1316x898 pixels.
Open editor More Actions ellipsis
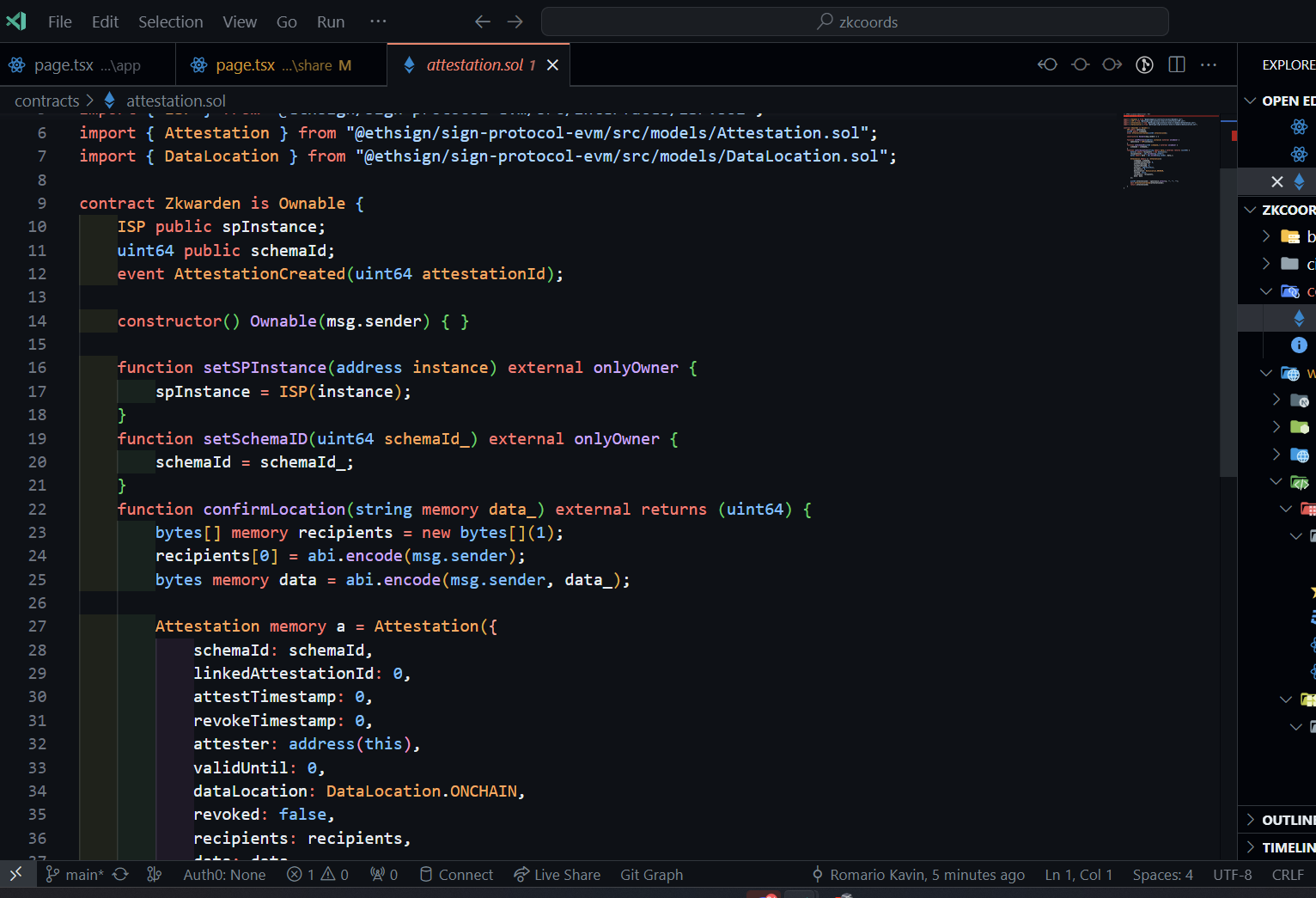(x=1209, y=64)
